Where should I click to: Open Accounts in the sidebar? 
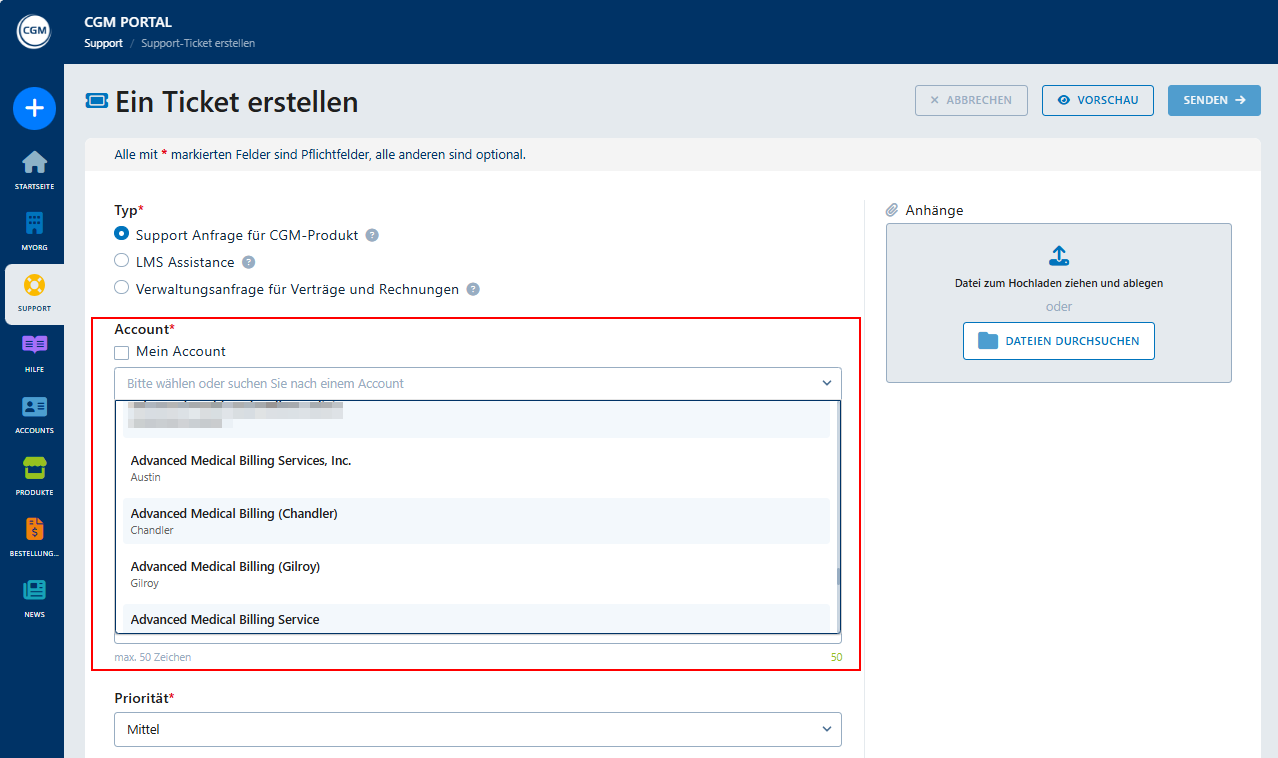34,408
